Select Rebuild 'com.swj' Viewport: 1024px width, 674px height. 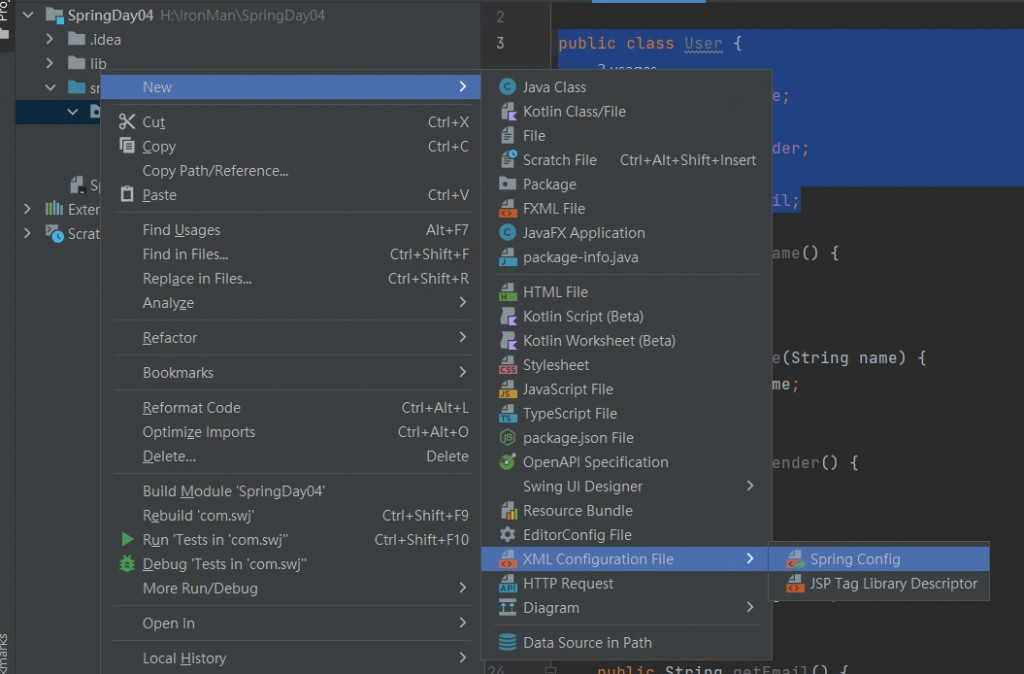(291, 515)
